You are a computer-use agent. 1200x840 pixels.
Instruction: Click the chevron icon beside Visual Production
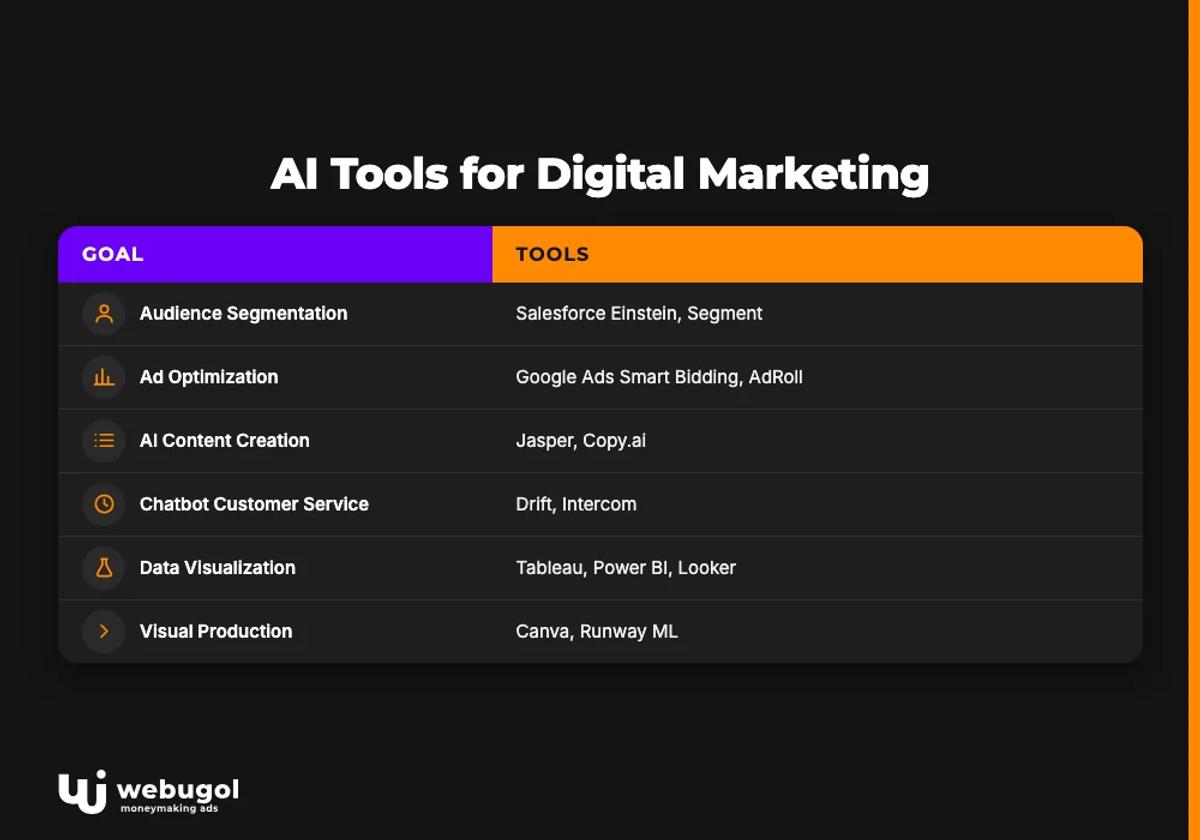104,631
